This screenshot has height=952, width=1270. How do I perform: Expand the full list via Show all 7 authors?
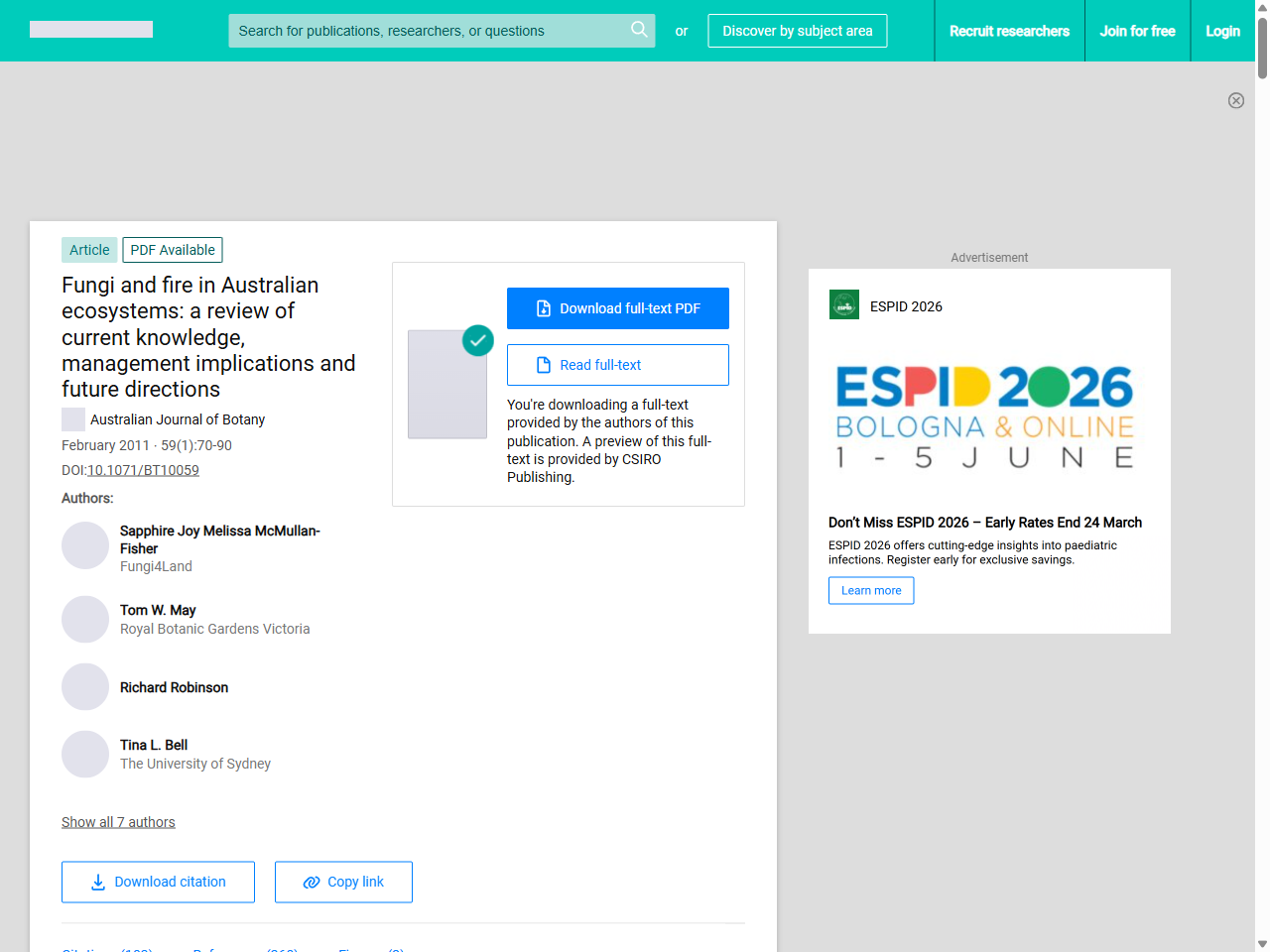[x=118, y=822]
